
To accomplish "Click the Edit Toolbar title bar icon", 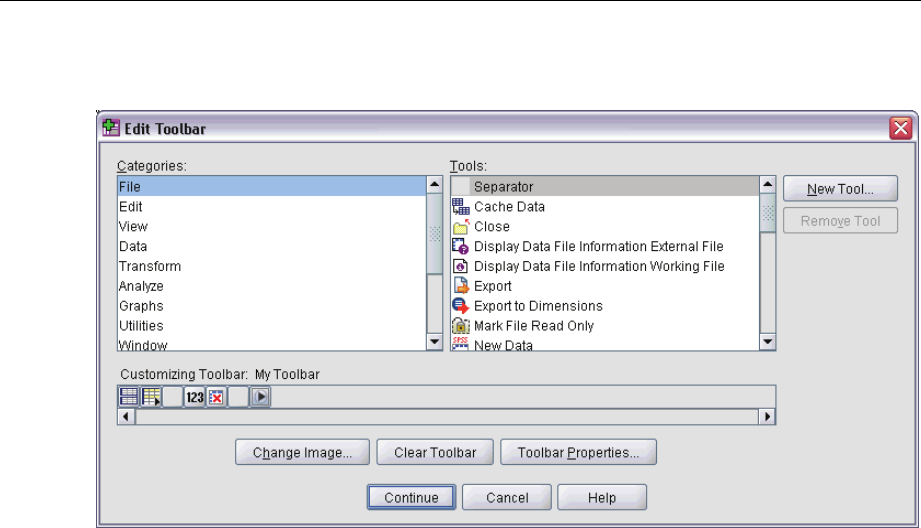I will point(110,127).
